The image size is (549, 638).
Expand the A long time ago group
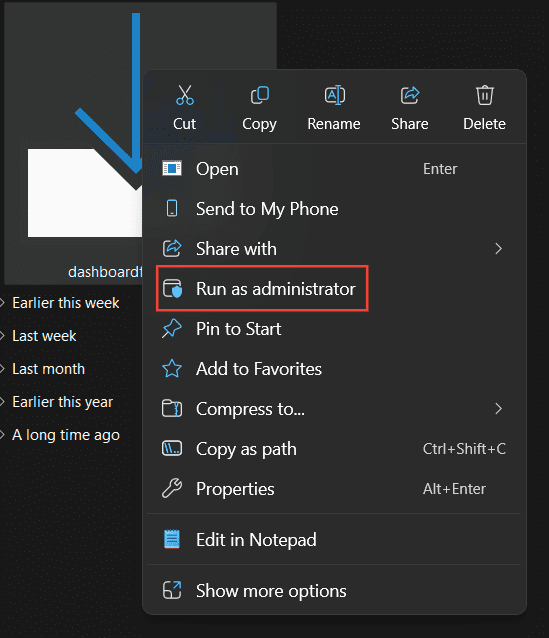(x=2, y=435)
